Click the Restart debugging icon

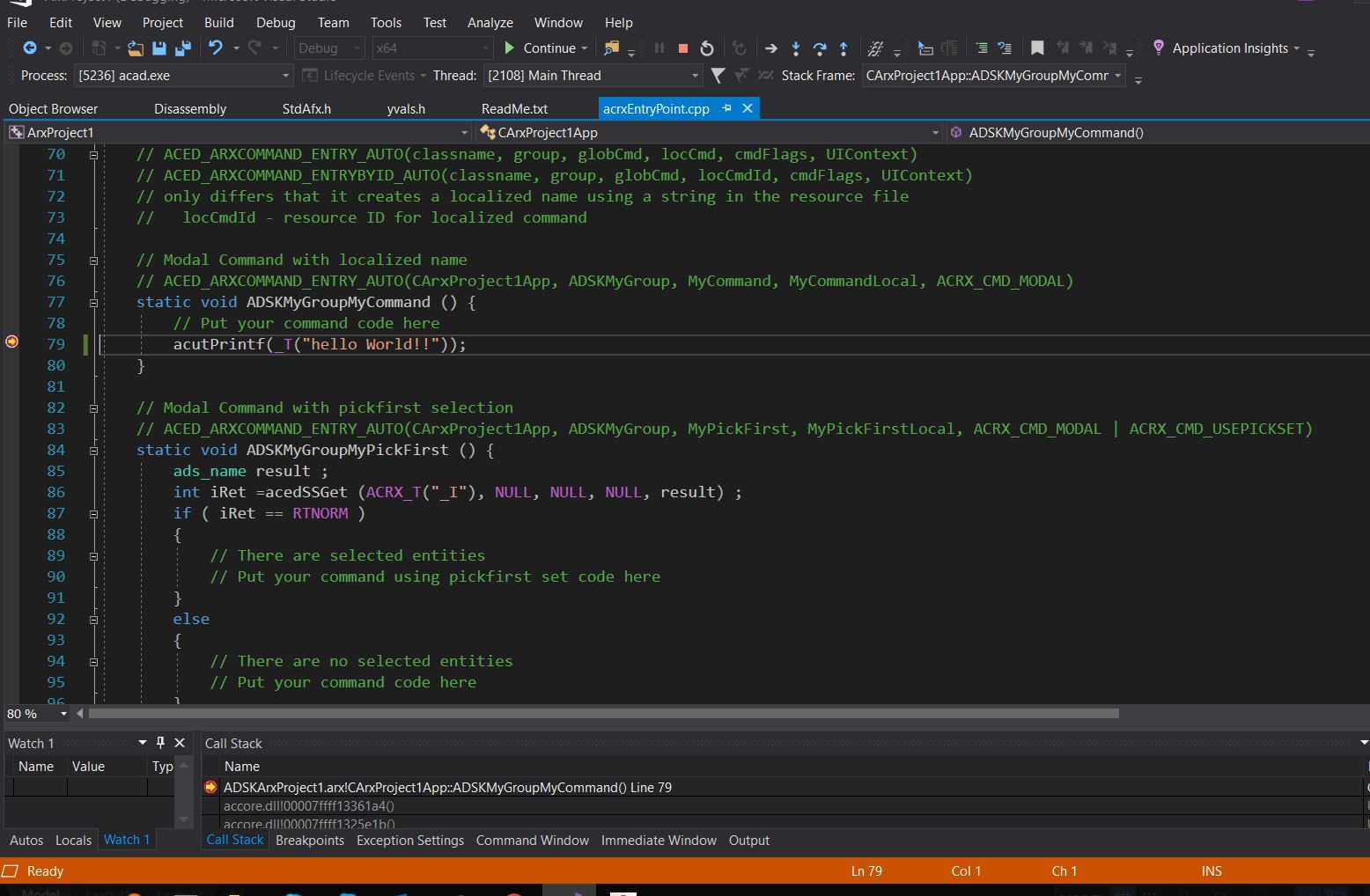(x=707, y=48)
